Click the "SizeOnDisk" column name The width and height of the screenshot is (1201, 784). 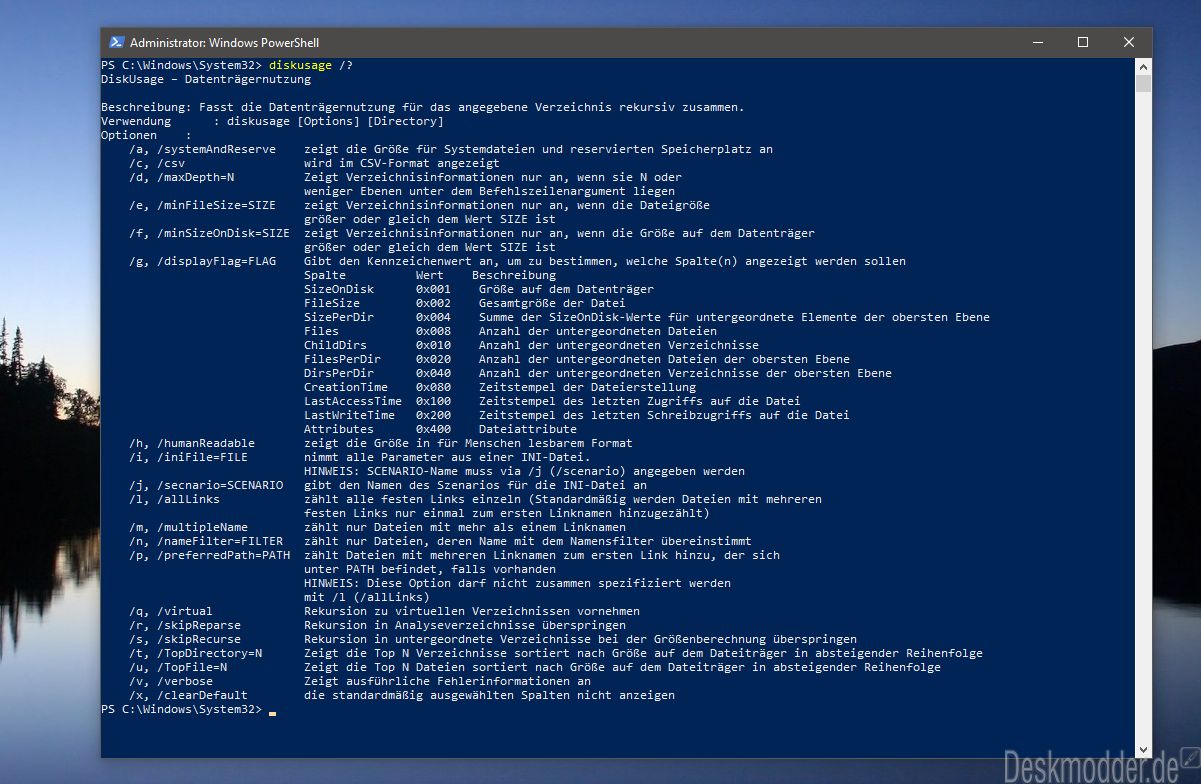tap(339, 289)
